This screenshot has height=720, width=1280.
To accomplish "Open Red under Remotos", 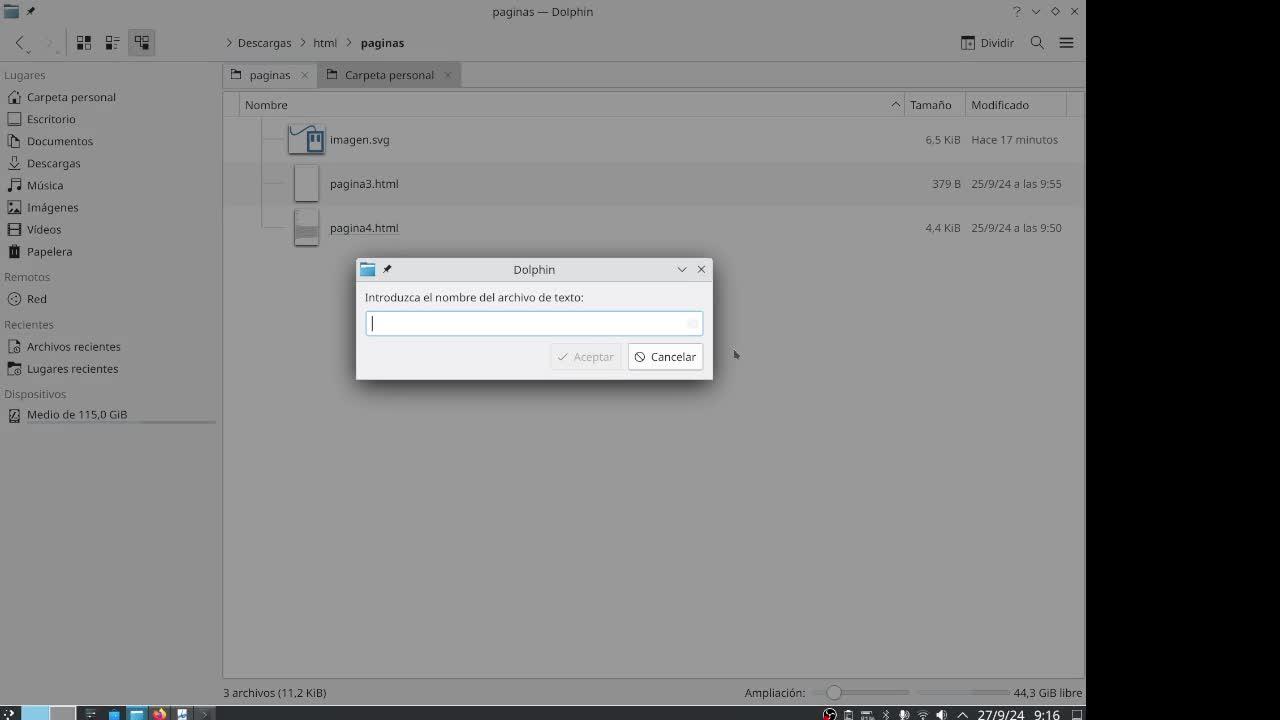I will tap(37, 299).
